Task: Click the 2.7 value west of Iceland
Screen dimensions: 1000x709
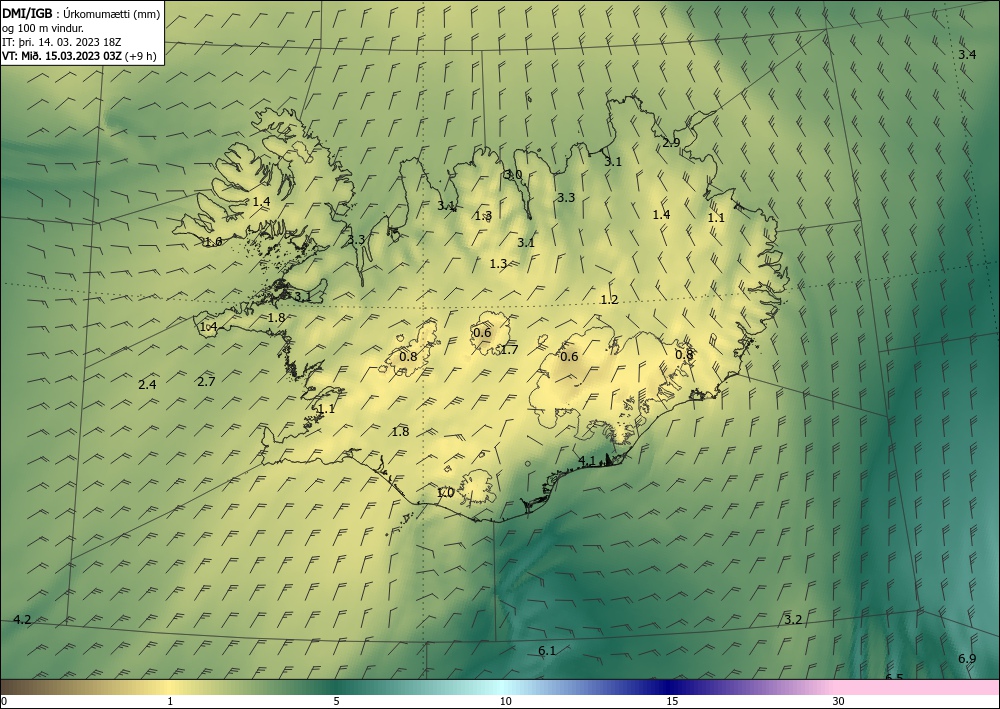Action: (x=206, y=382)
